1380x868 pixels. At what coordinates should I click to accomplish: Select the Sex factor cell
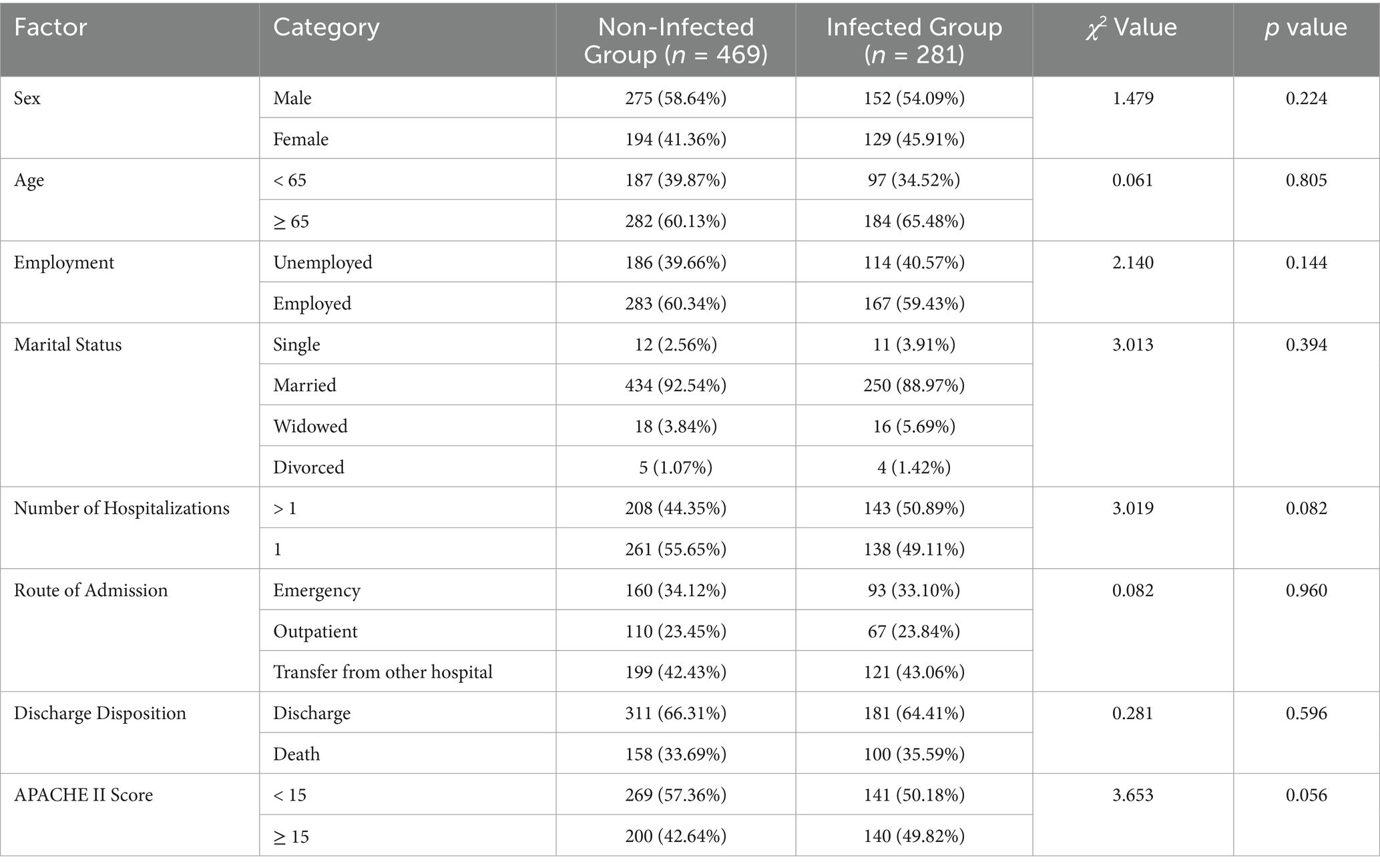[x=27, y=98]
